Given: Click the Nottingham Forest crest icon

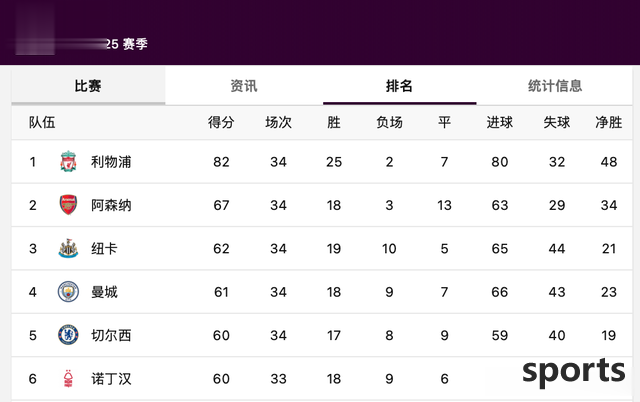Looking at the screenshot, I should pos(68,379).
